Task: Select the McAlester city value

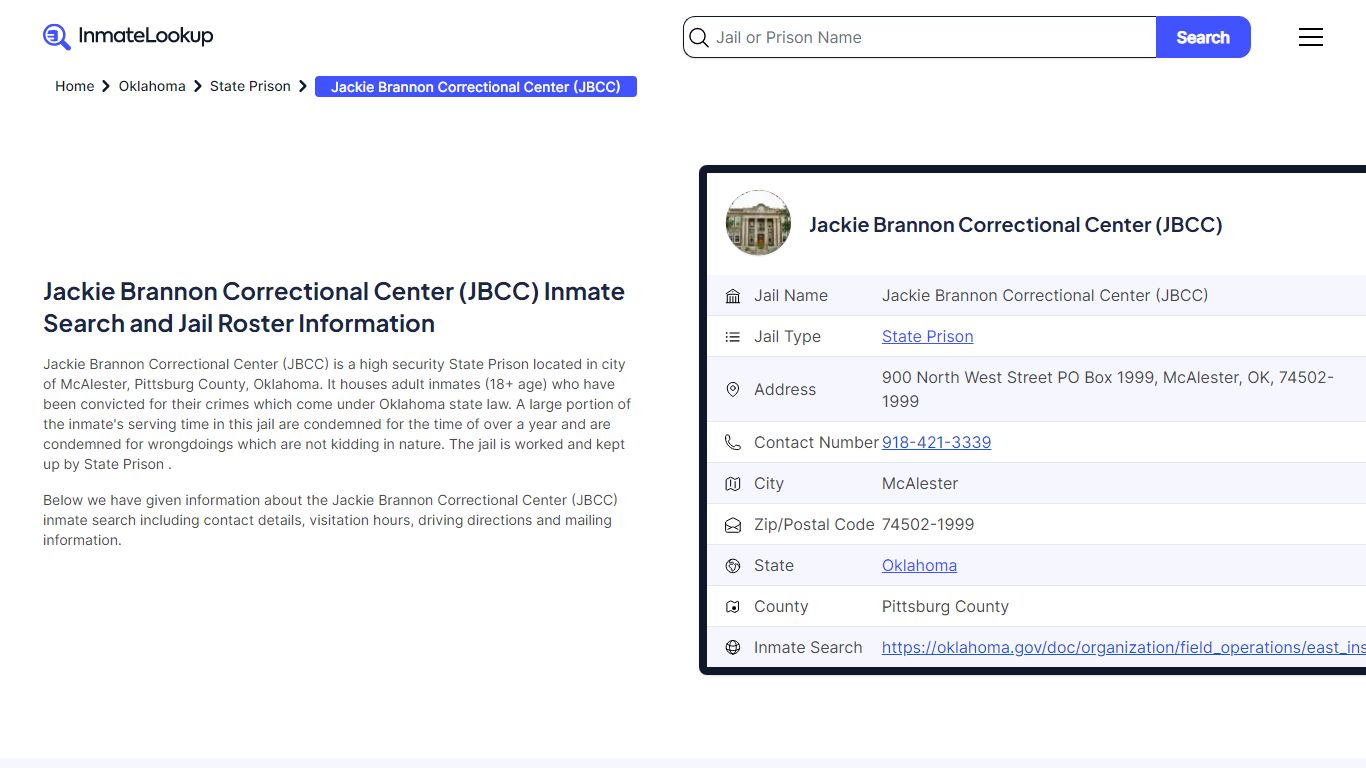Action: pos(920,484)
